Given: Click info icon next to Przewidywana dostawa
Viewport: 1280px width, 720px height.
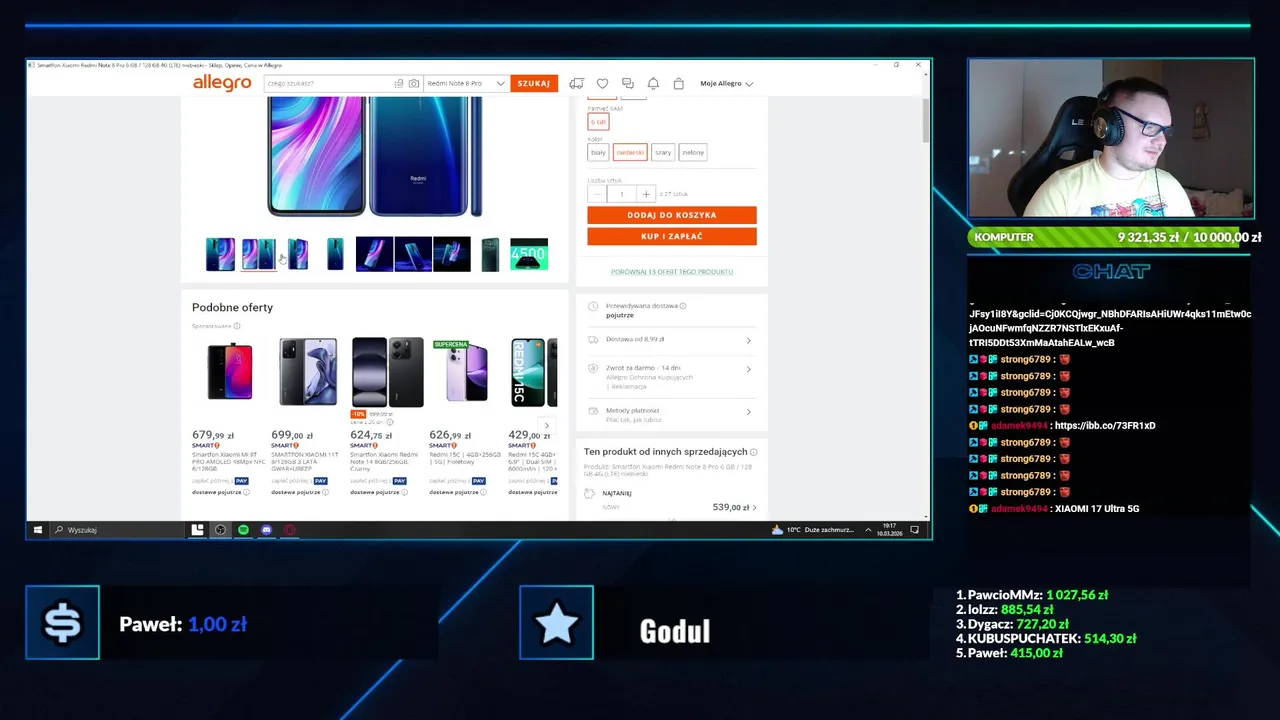Looking at the screenshot, I should tap(683, 306).
